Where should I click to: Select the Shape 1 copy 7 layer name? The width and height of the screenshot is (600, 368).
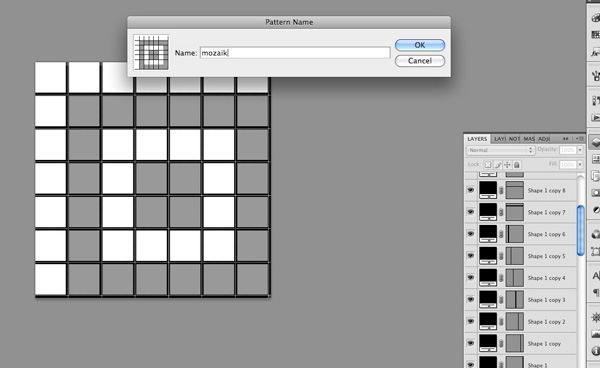[546, 212]
